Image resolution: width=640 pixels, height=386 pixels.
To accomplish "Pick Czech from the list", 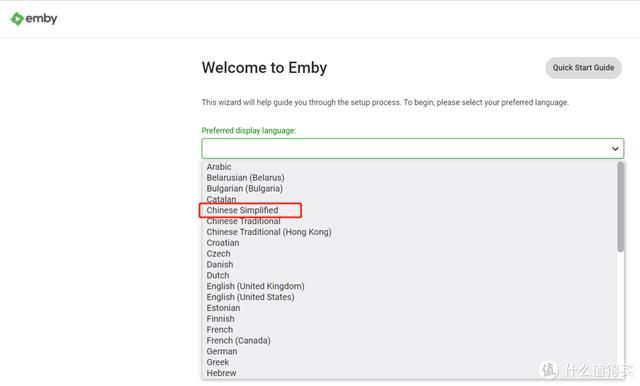I will tap(218, 254).
